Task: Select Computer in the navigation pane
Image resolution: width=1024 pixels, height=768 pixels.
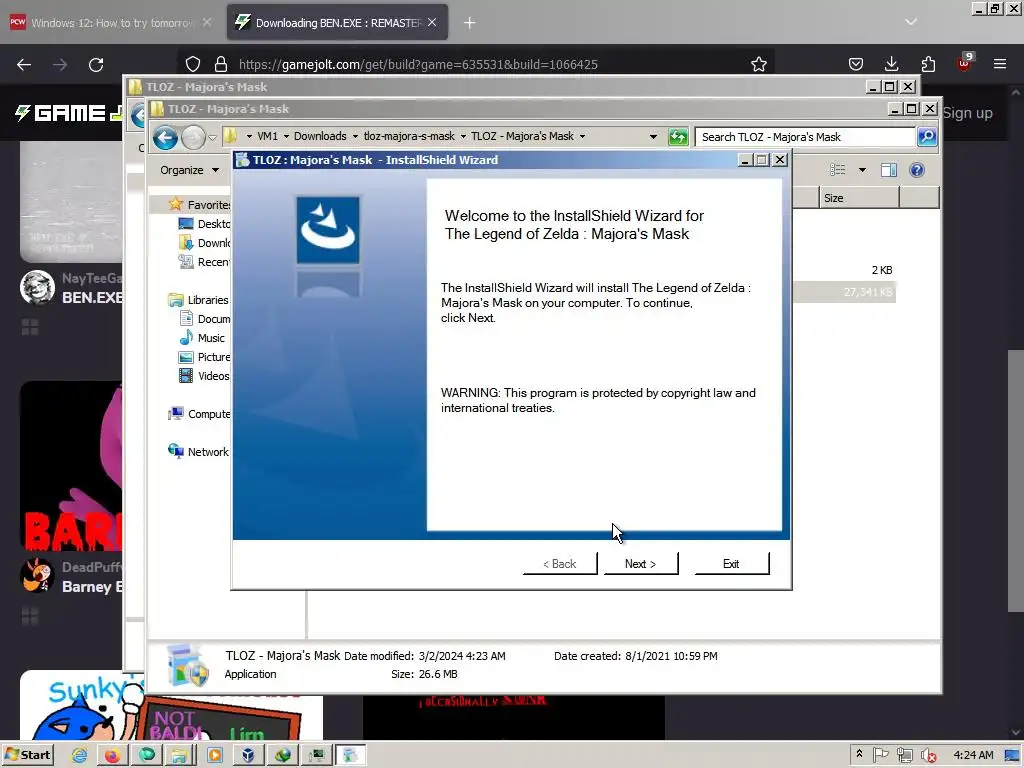Action: click(199, 413)
